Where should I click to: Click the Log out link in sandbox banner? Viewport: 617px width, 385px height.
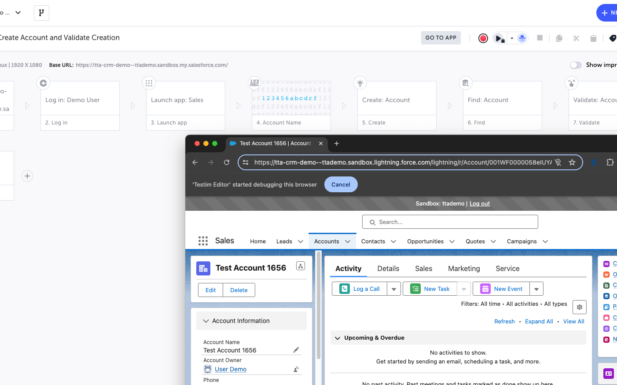480,204
